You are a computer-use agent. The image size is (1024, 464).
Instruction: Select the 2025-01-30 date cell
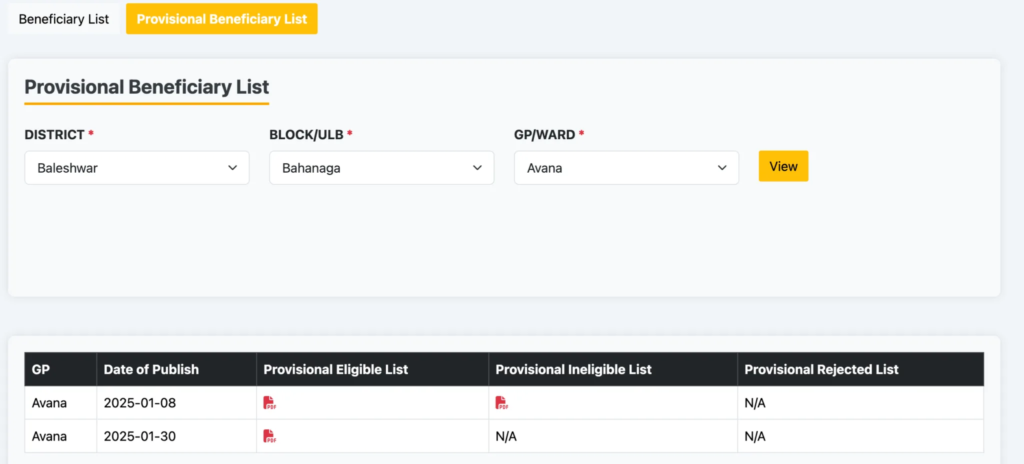pos(140,436)
